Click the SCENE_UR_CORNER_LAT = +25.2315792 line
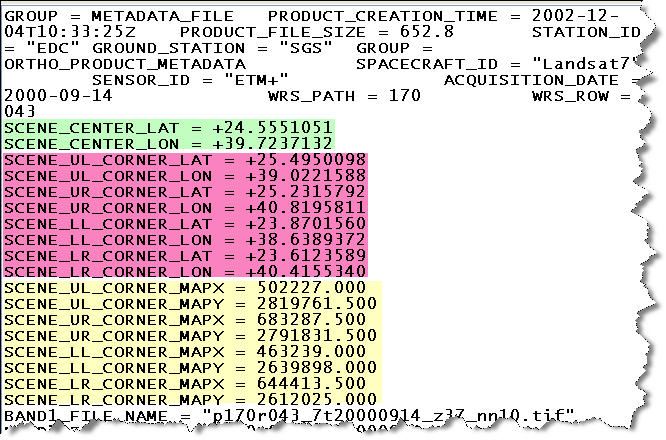The image size is (666, 440). point(185,192)
